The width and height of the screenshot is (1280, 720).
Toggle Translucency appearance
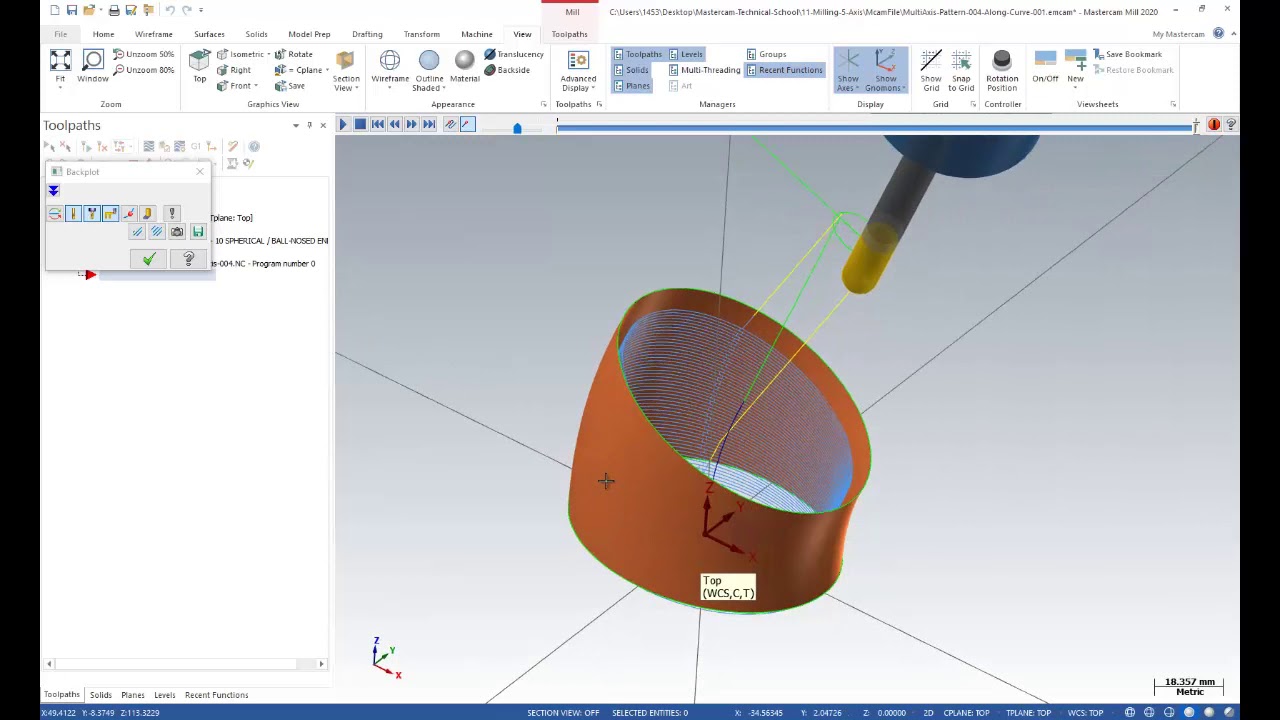point(514,54)
